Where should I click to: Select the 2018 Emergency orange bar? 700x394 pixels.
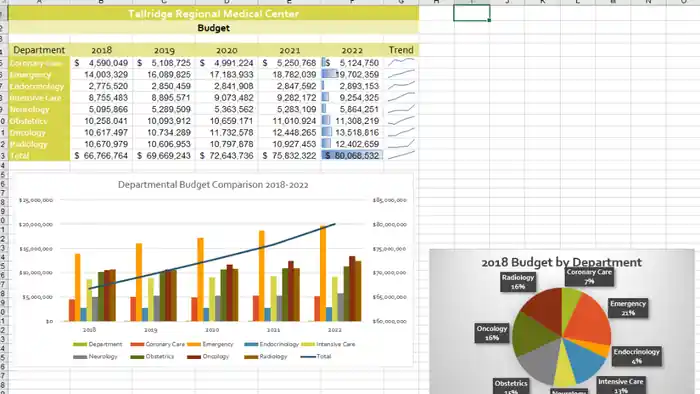(78, 287)
